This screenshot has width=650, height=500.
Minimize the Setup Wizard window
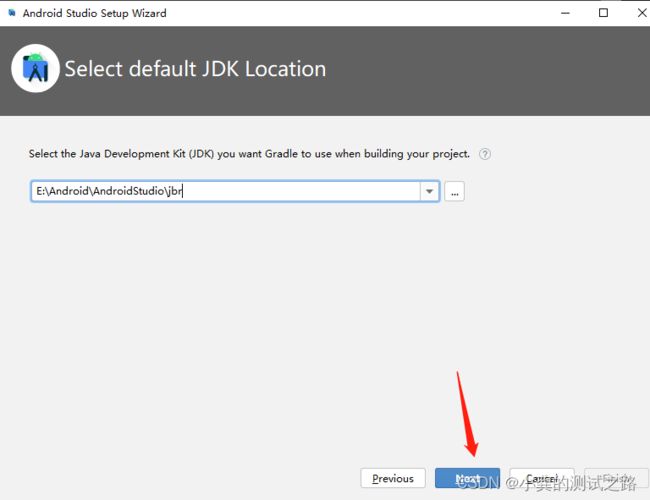pos(565,13)
